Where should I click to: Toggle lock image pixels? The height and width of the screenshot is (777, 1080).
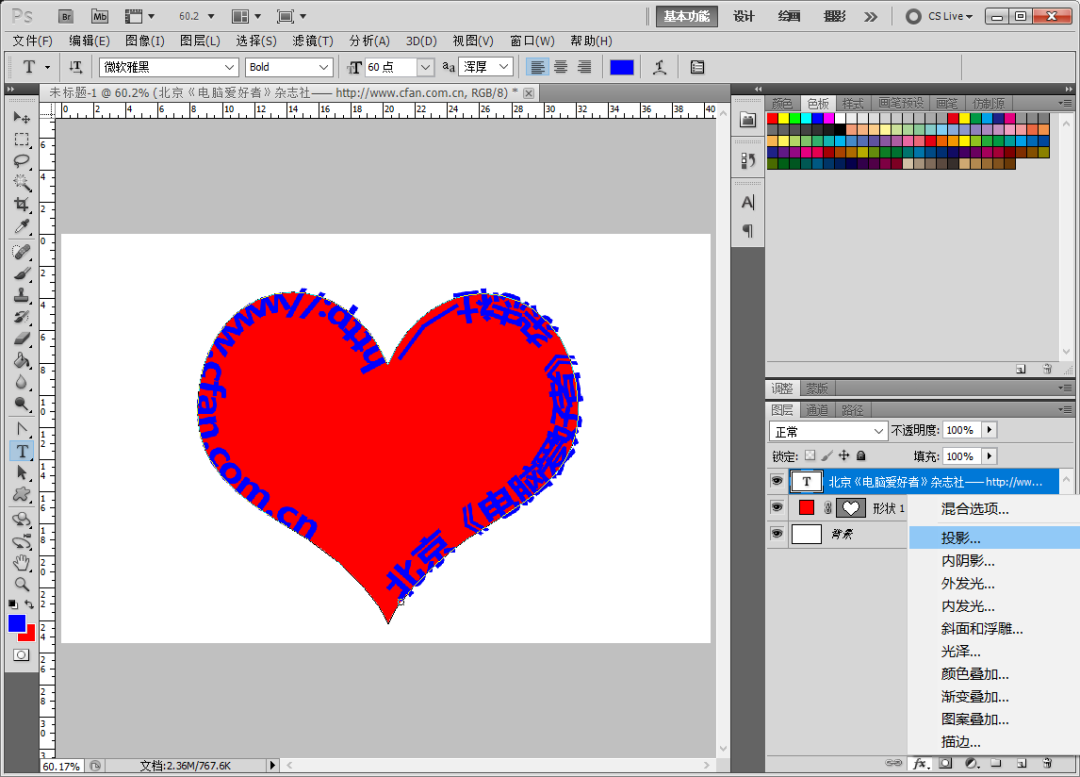click(x=827, y=455)
